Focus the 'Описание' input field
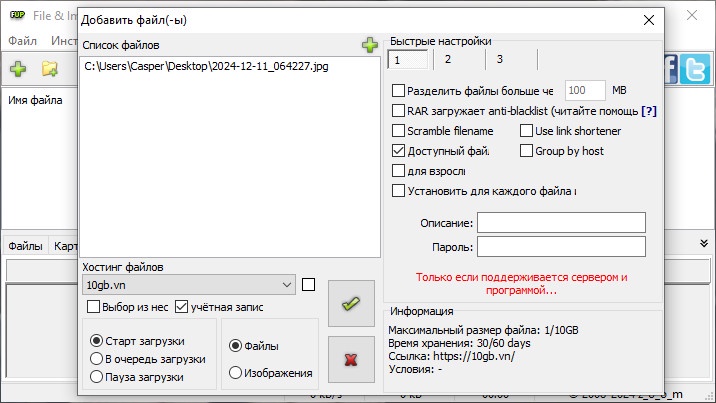The width and height of the screenshot is (716, 403). 561,223
